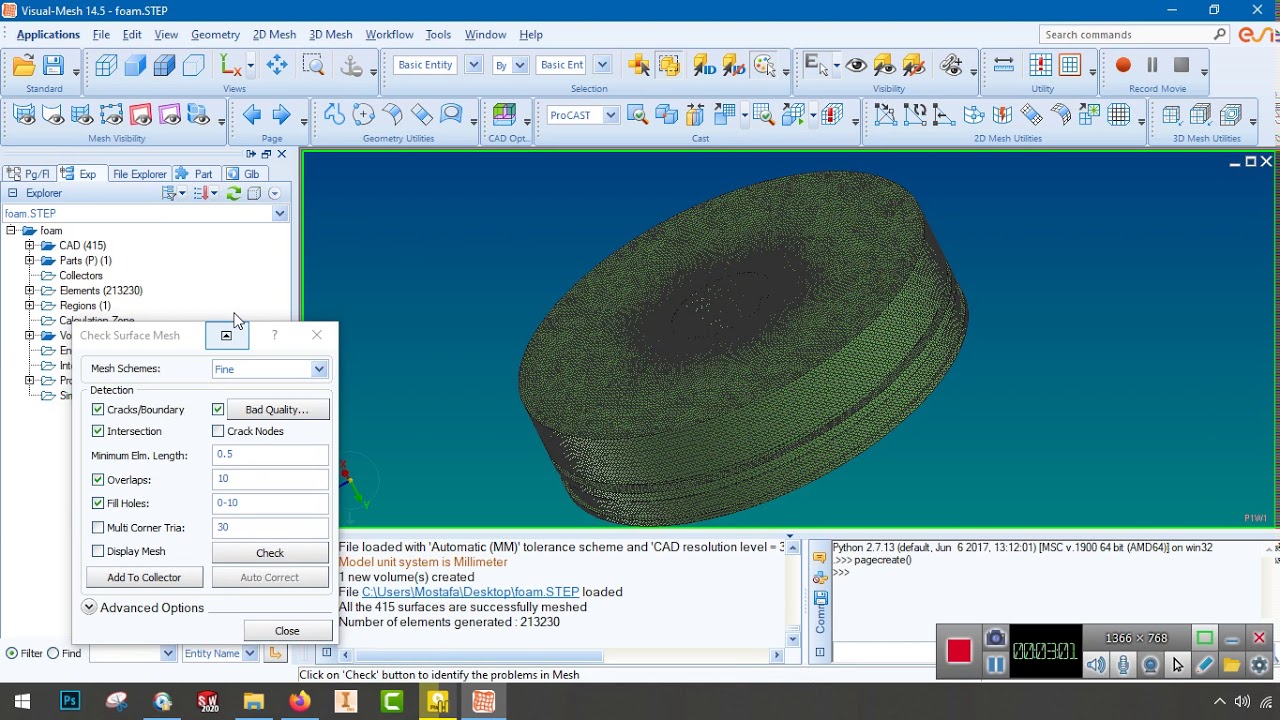1280x720 pixels.
Task: Enable the Display Mesh checkbox
Action: tap(98, 551)
